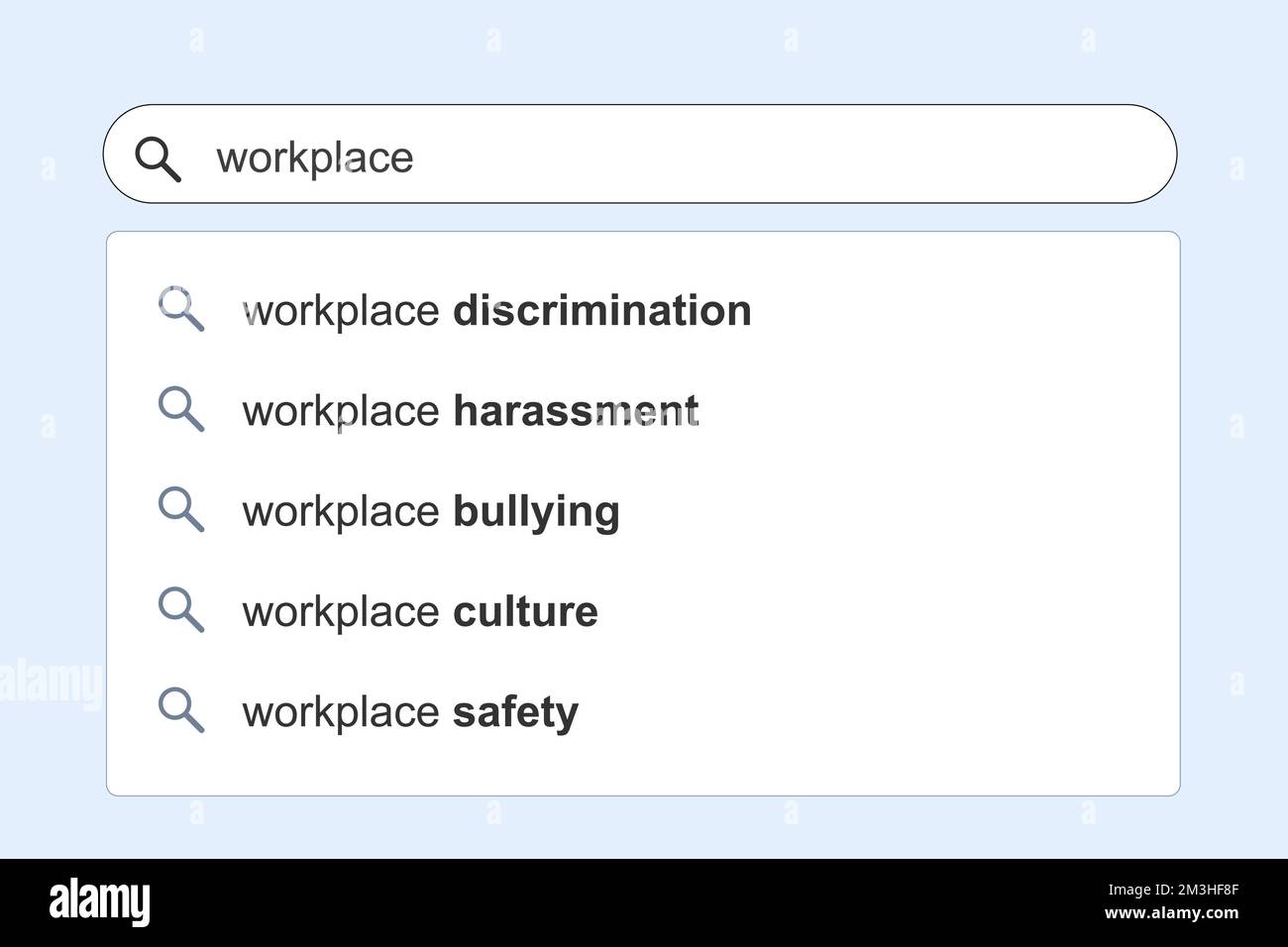Image resolution: width=1288 pixels, height=947 pixels.
Task: Choose the workplace culture suggestion
Action: click(x=419, y=612)
